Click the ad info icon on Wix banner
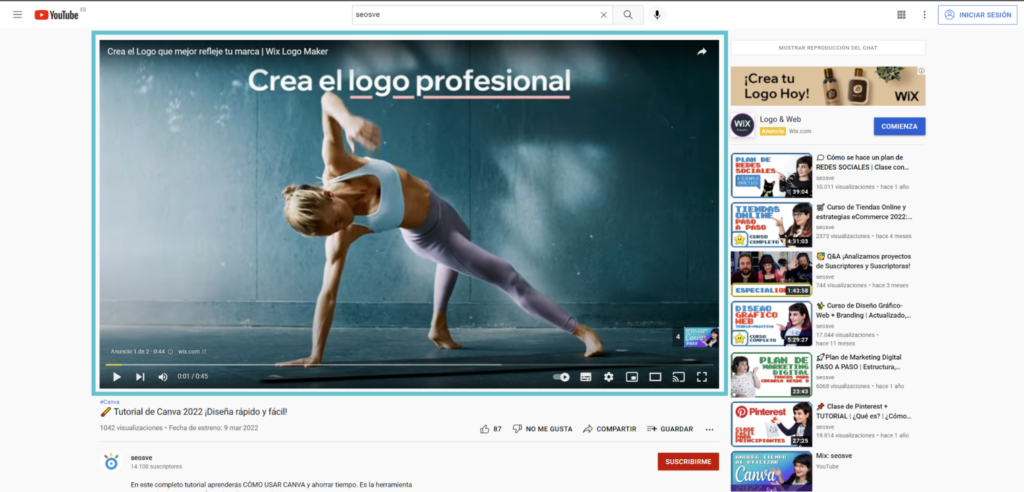The image size is (1024, 492). click(x=921, y=71)
